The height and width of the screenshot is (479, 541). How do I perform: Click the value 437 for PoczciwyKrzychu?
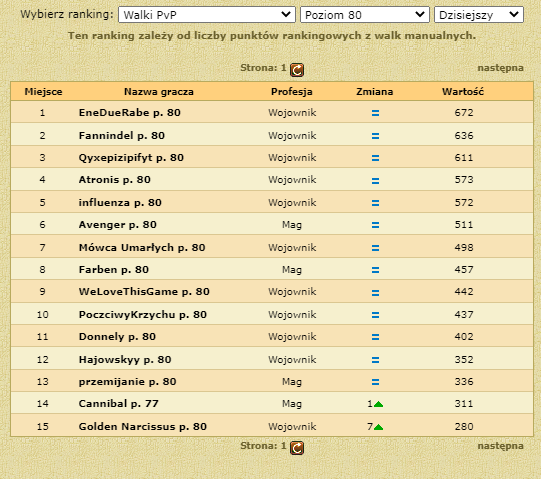(x=464, y=315)
